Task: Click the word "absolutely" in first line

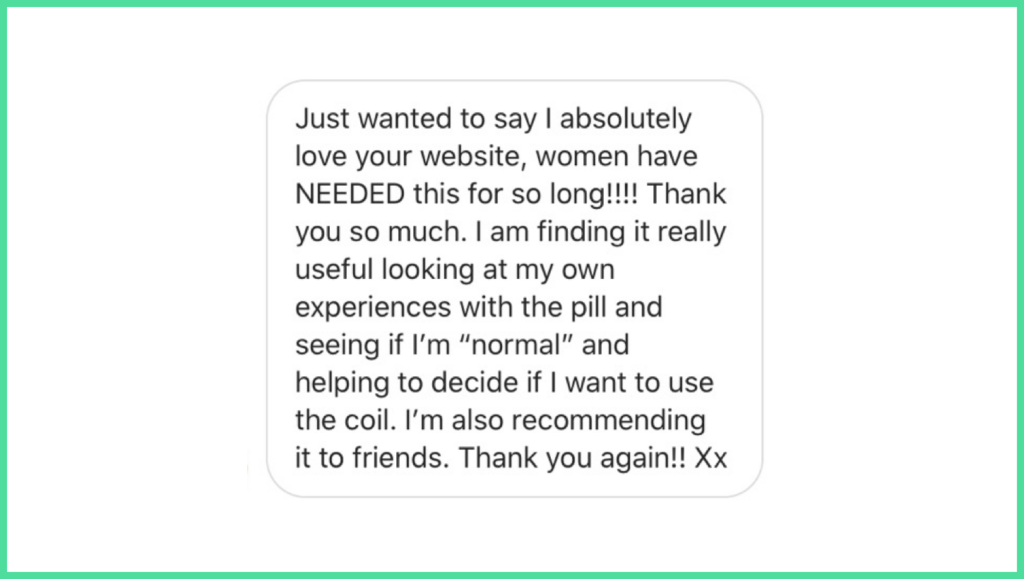Action: (x=626, y=118)
